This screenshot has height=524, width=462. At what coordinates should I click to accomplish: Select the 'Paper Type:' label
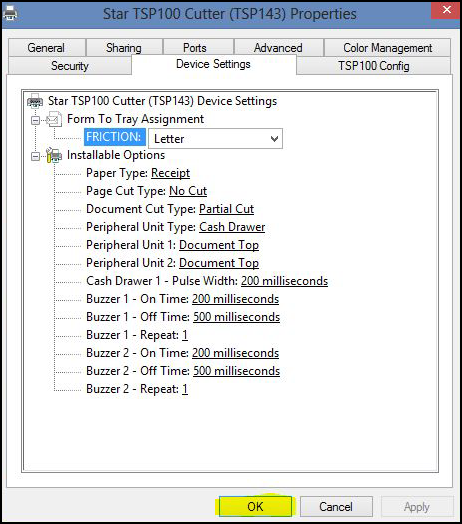click(117, 173)
